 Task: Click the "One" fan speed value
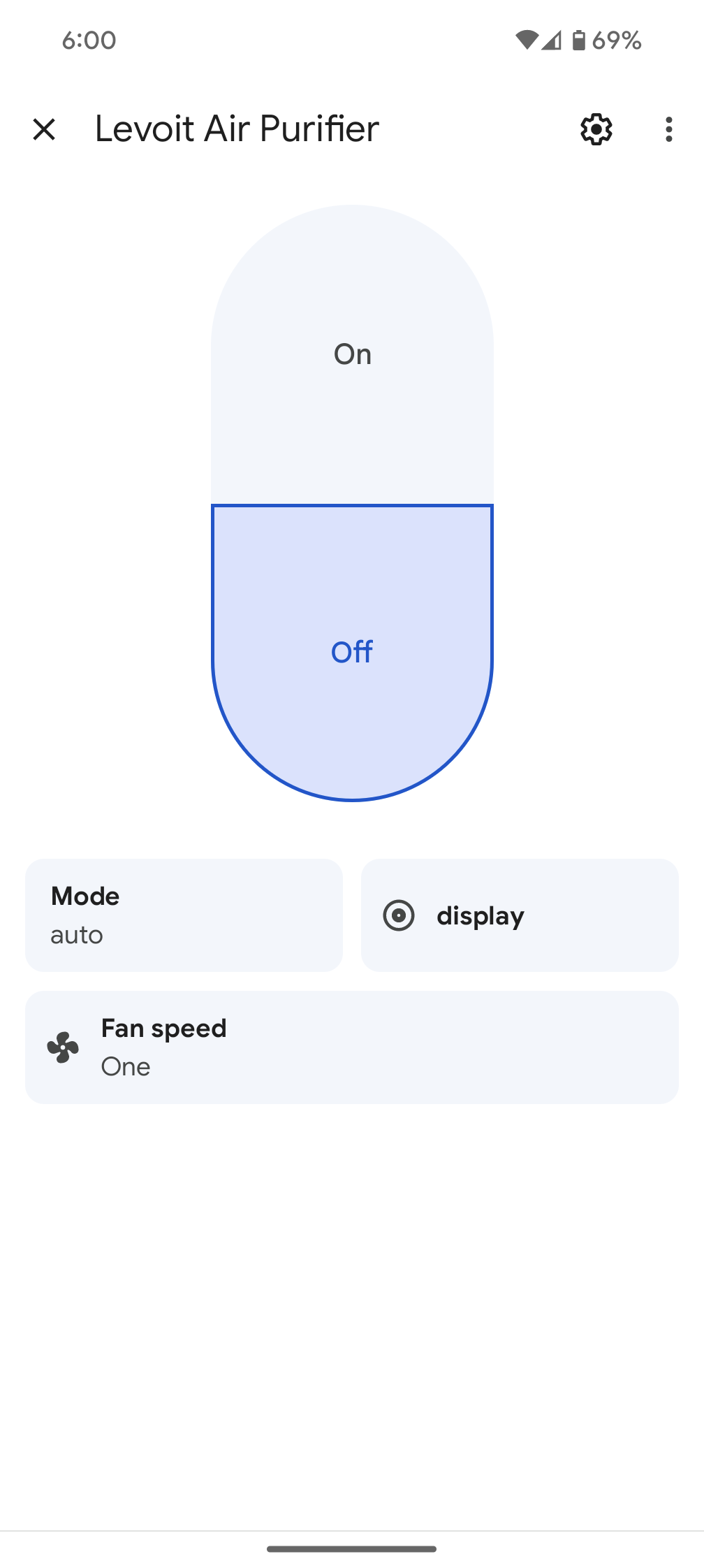point(126,1067)
